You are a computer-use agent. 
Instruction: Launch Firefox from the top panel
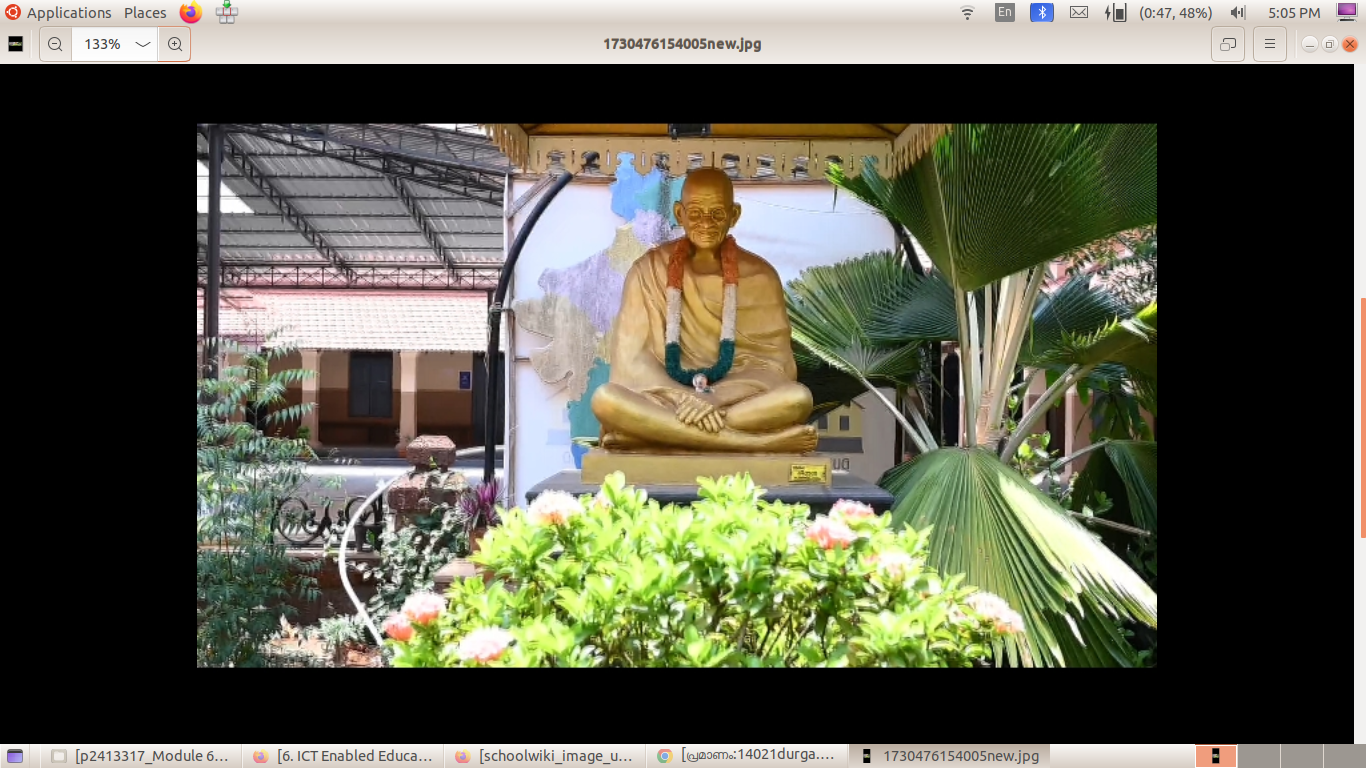point(190,13)
